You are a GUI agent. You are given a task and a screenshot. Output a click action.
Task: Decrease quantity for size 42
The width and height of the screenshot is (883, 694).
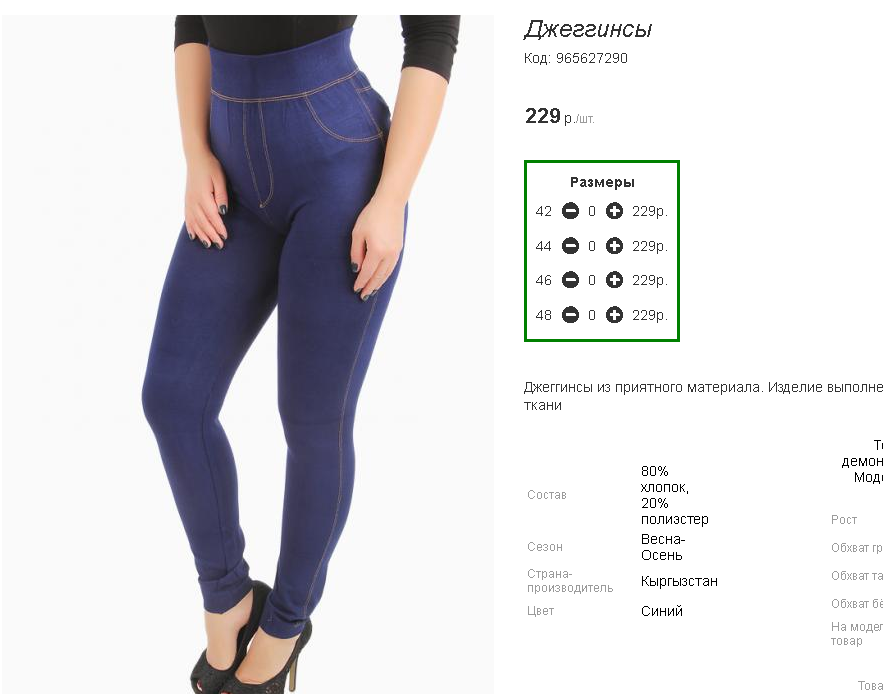570,211
